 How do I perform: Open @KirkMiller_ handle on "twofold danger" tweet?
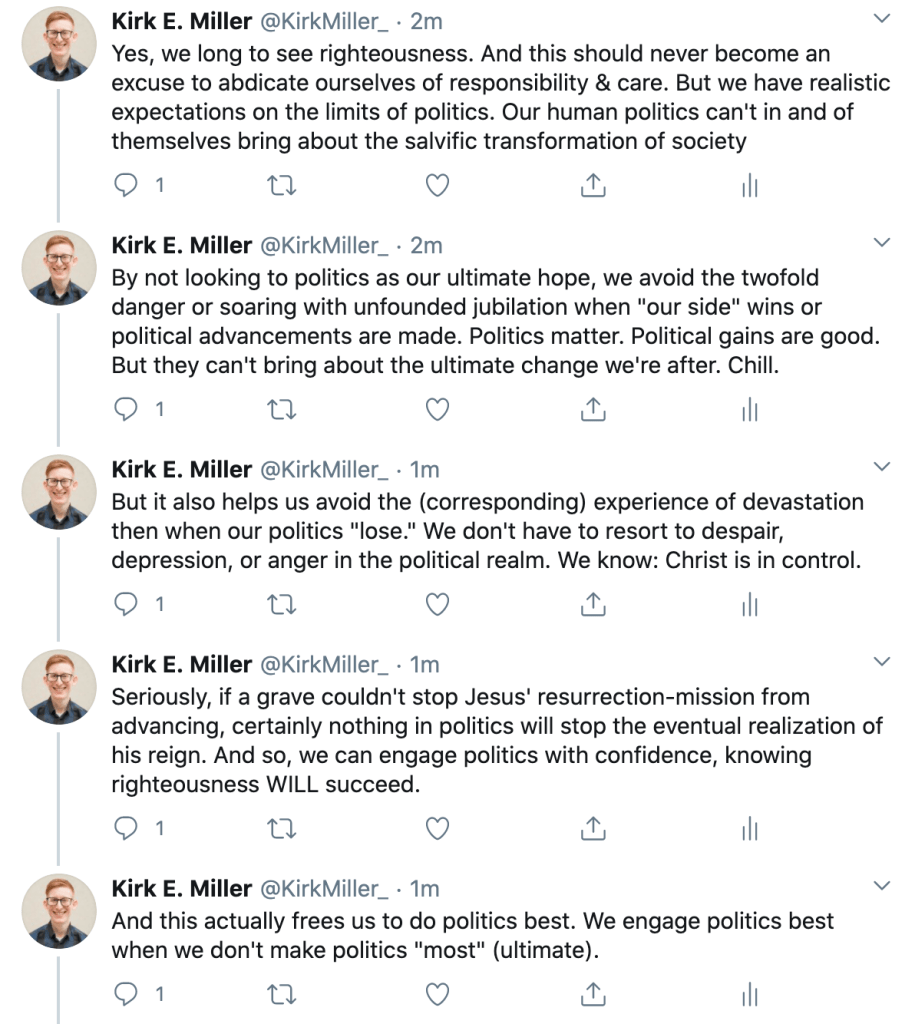tap(324, 245)
